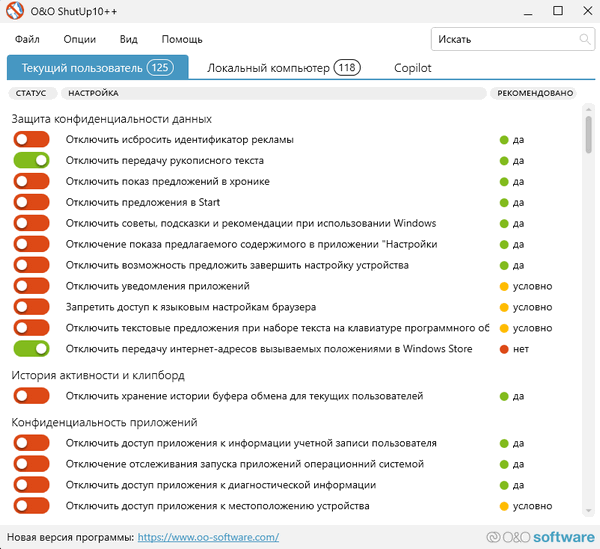This screenshot has width=600, height=549.
Task: Toggle switch for доступ к местоположению устройства
Action: coord(31,506)
